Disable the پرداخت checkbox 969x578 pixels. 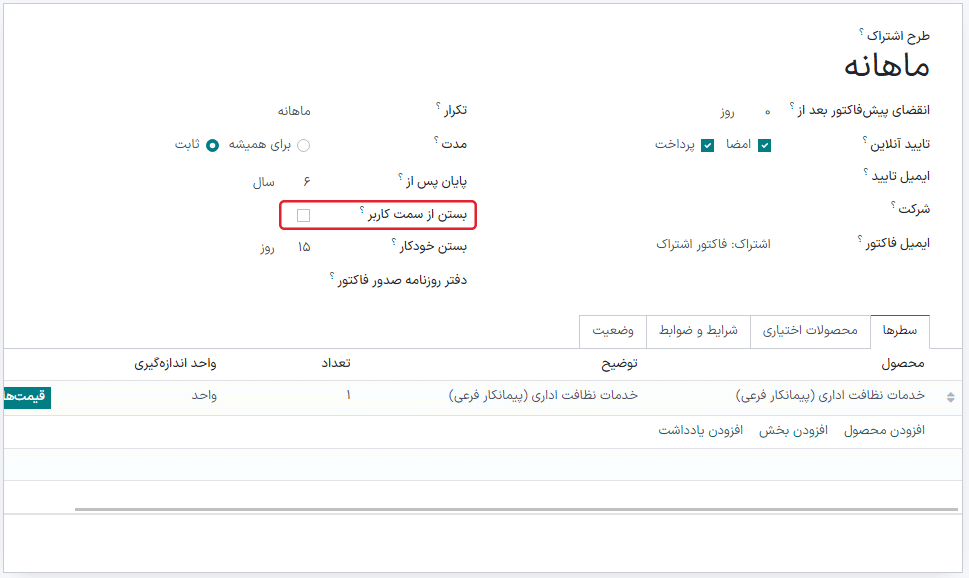[x=706, y=145]
